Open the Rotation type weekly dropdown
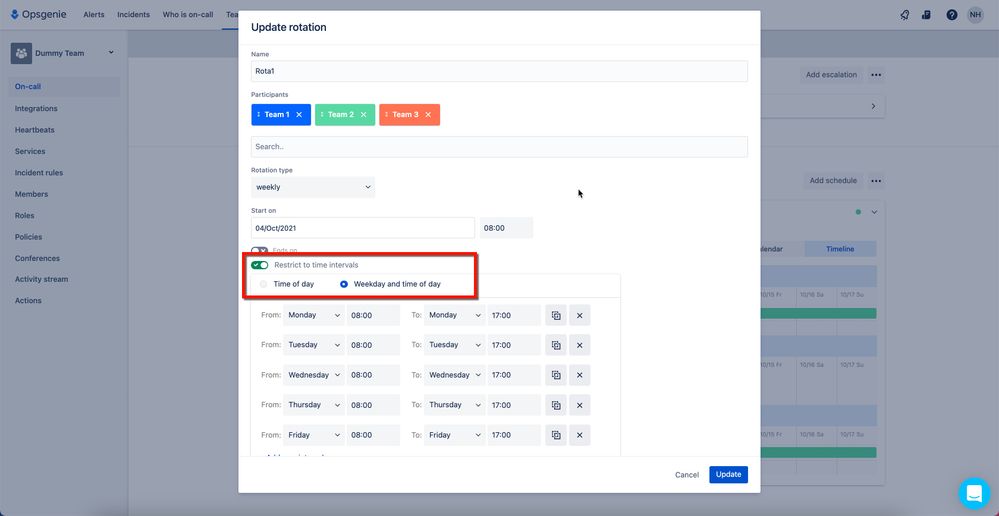The width and height of the screenshot is (999, 516). coord(313,187)
